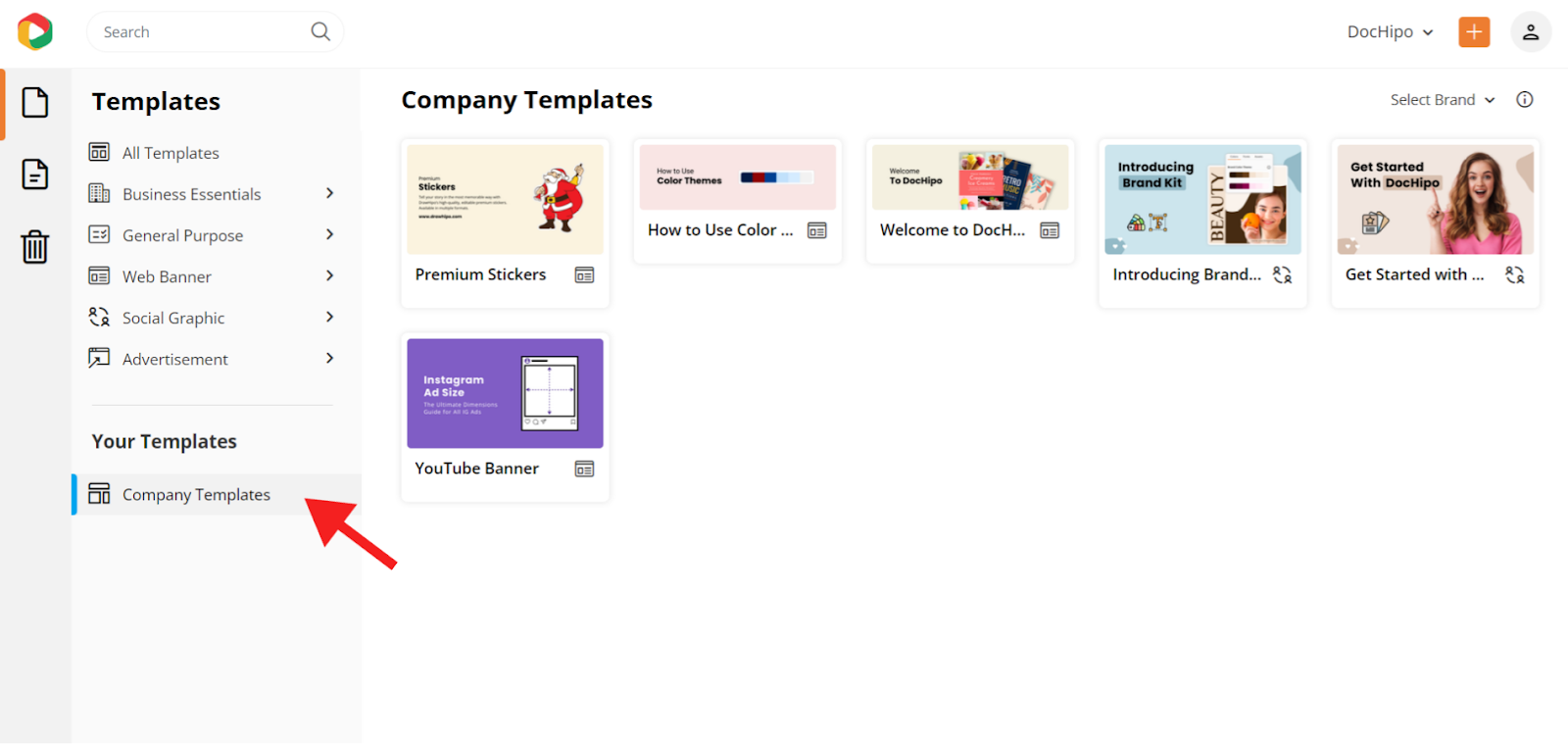Click the Introducing Brand... title
The height and width of the screenshot is (745, 1568).
coord(1187,274)
